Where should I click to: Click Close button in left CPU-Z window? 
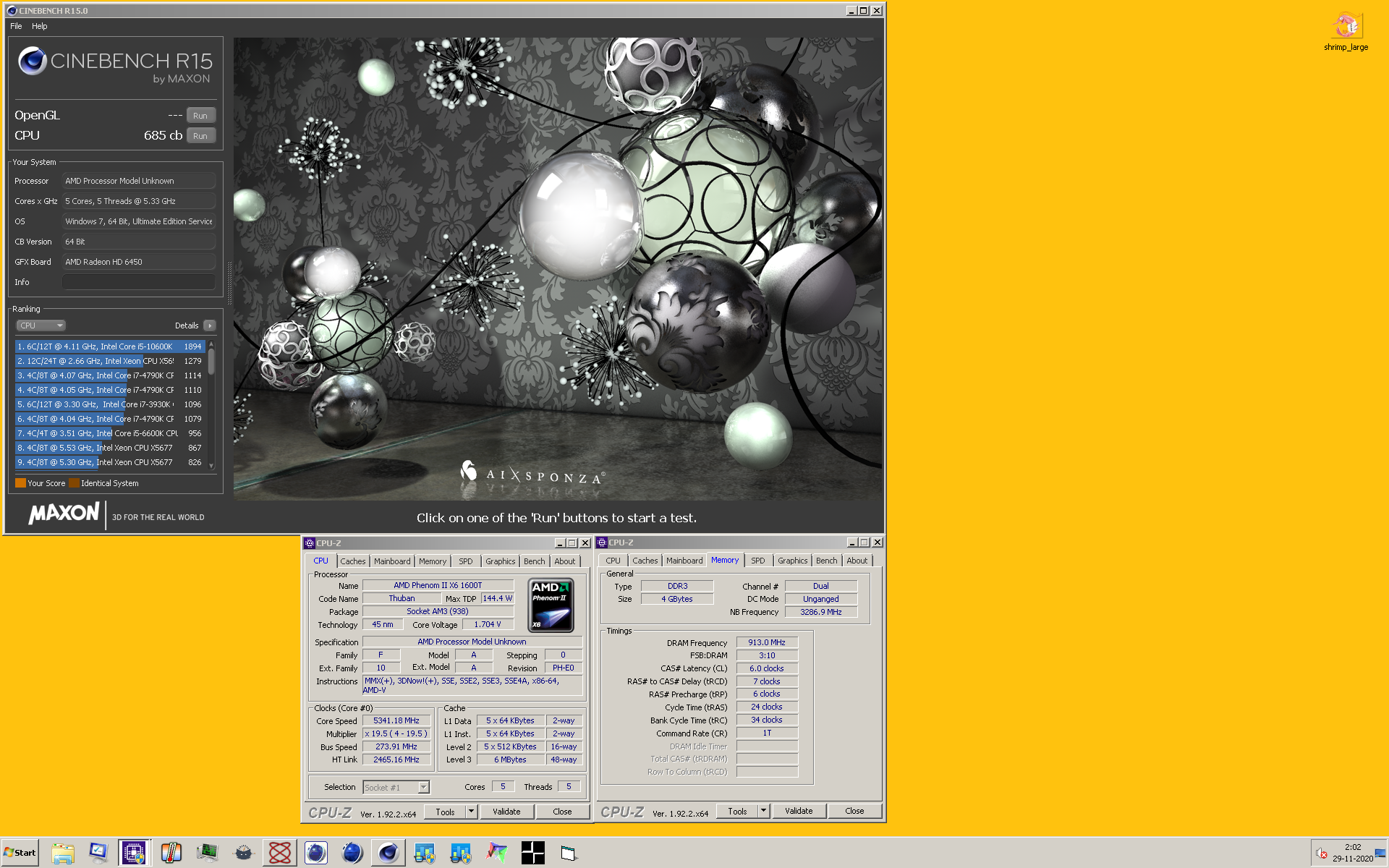[562, 812]
